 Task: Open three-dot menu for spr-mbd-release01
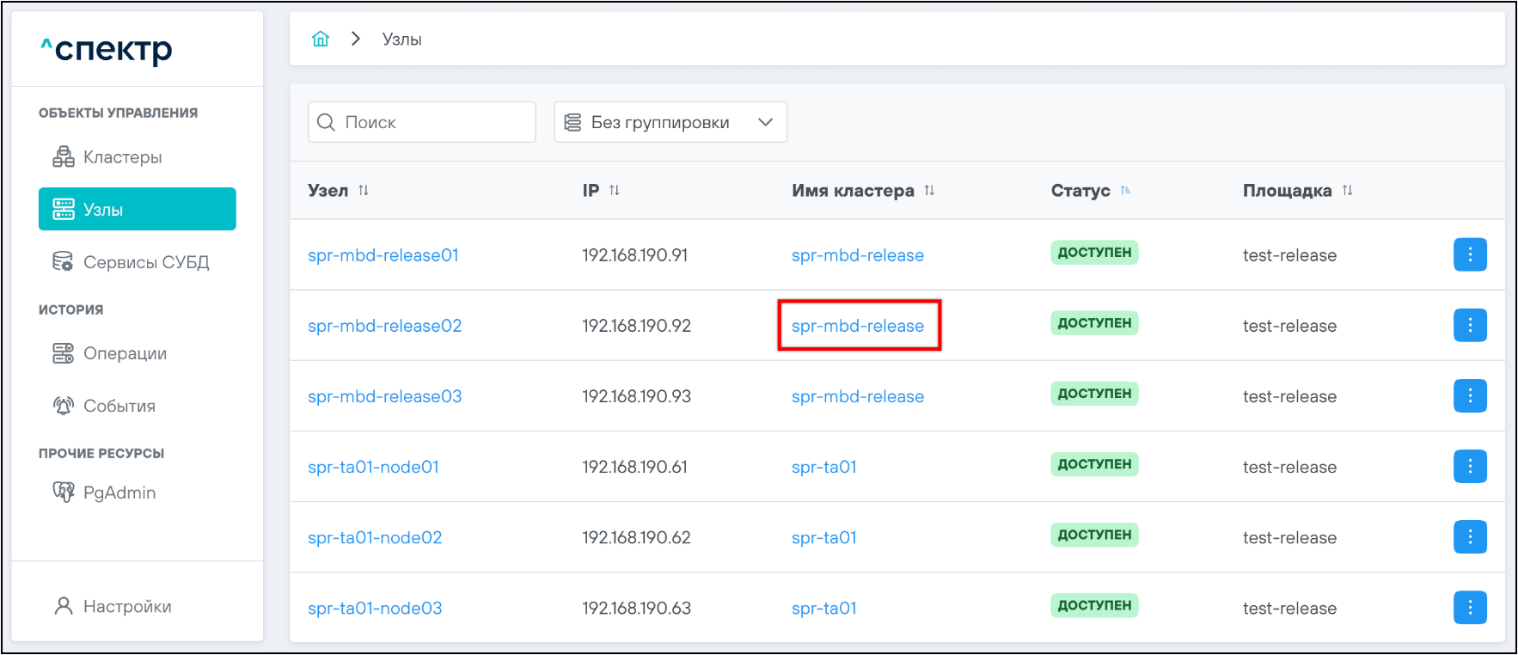[x=1469, y=255]
